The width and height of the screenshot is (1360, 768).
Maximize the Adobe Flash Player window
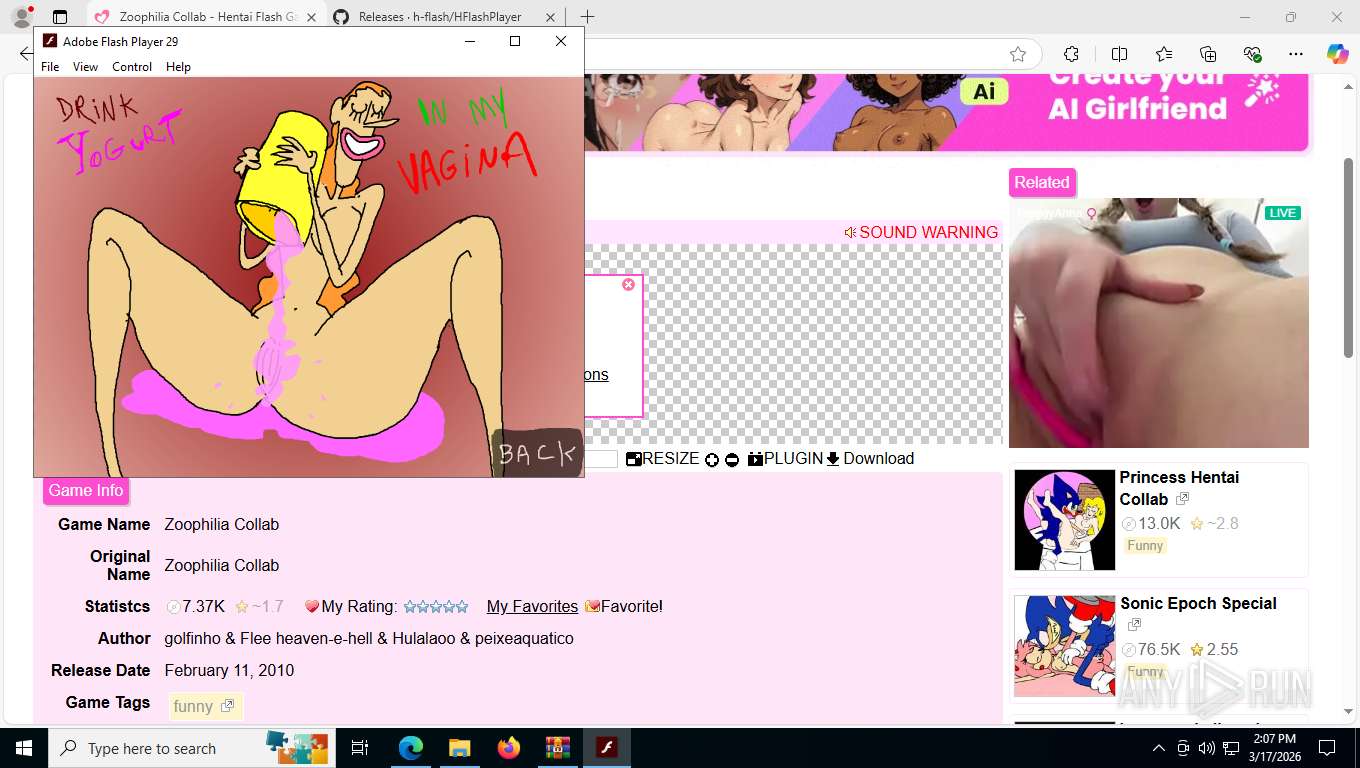coord(515,41)
